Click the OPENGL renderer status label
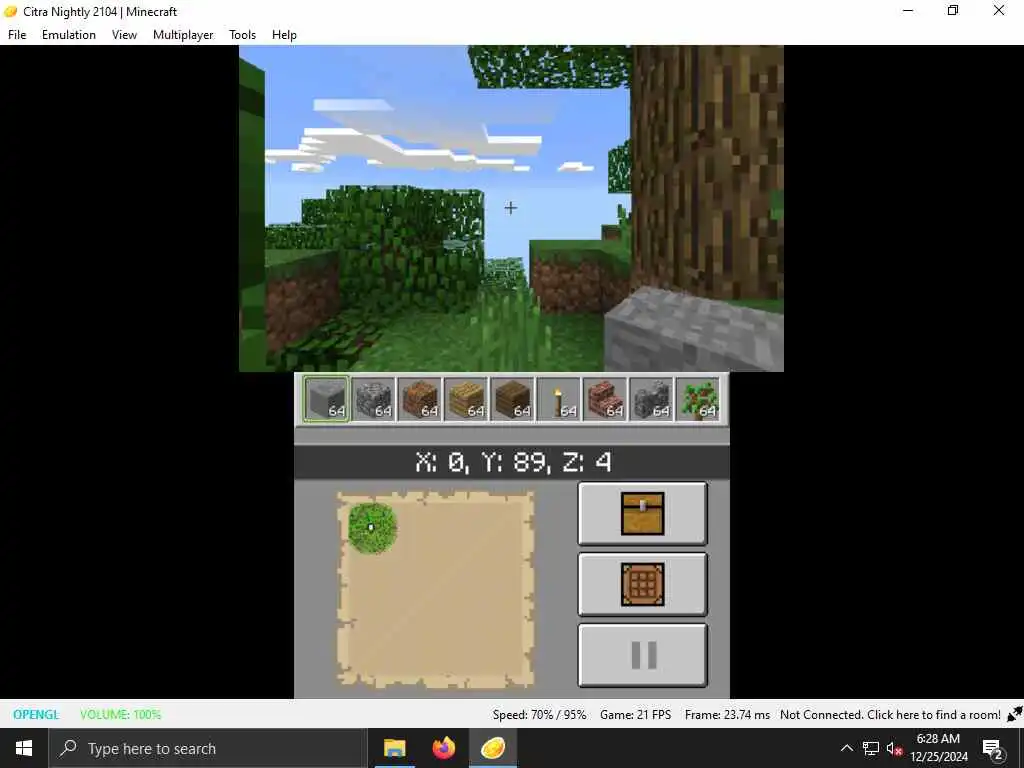The height and width of the screenshot is (768, 1024). [36, 714]
